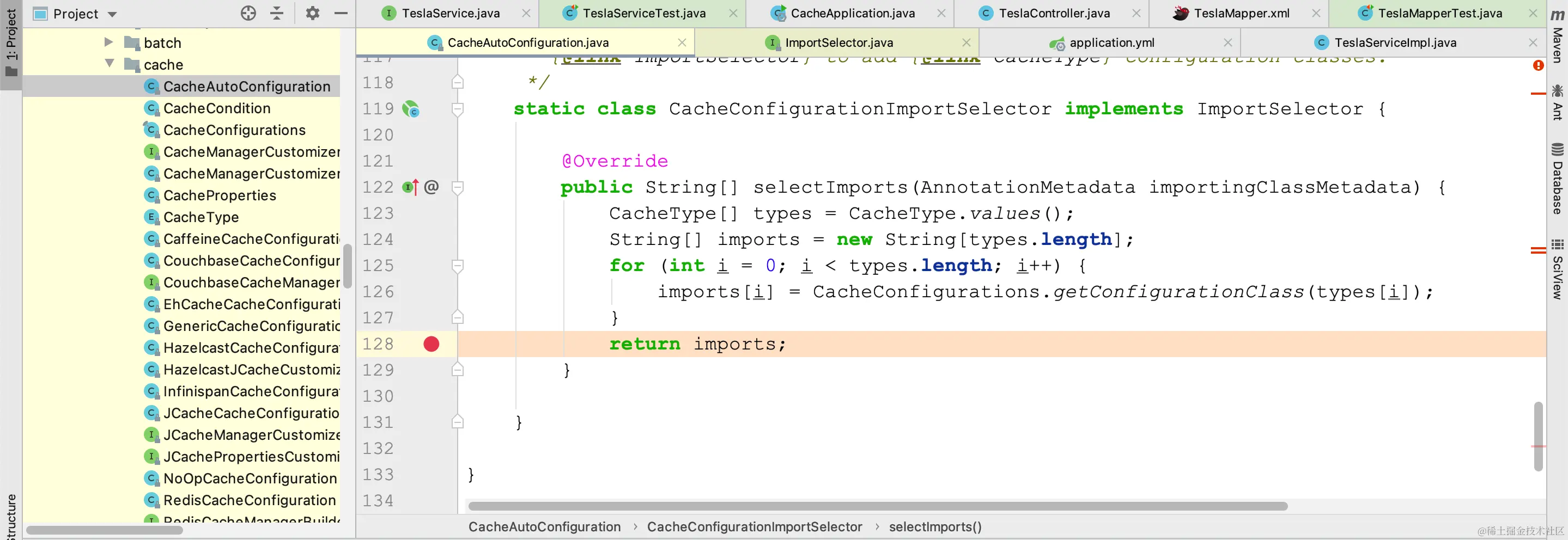Image resolution: width=1568 pixels, height=540 pixels.
Task: Close the CacheApplication.java tab
Action: point(941,14)
